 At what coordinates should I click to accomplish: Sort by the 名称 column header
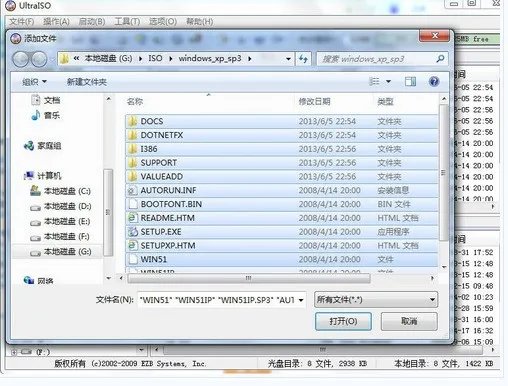(x=135, y=101)
